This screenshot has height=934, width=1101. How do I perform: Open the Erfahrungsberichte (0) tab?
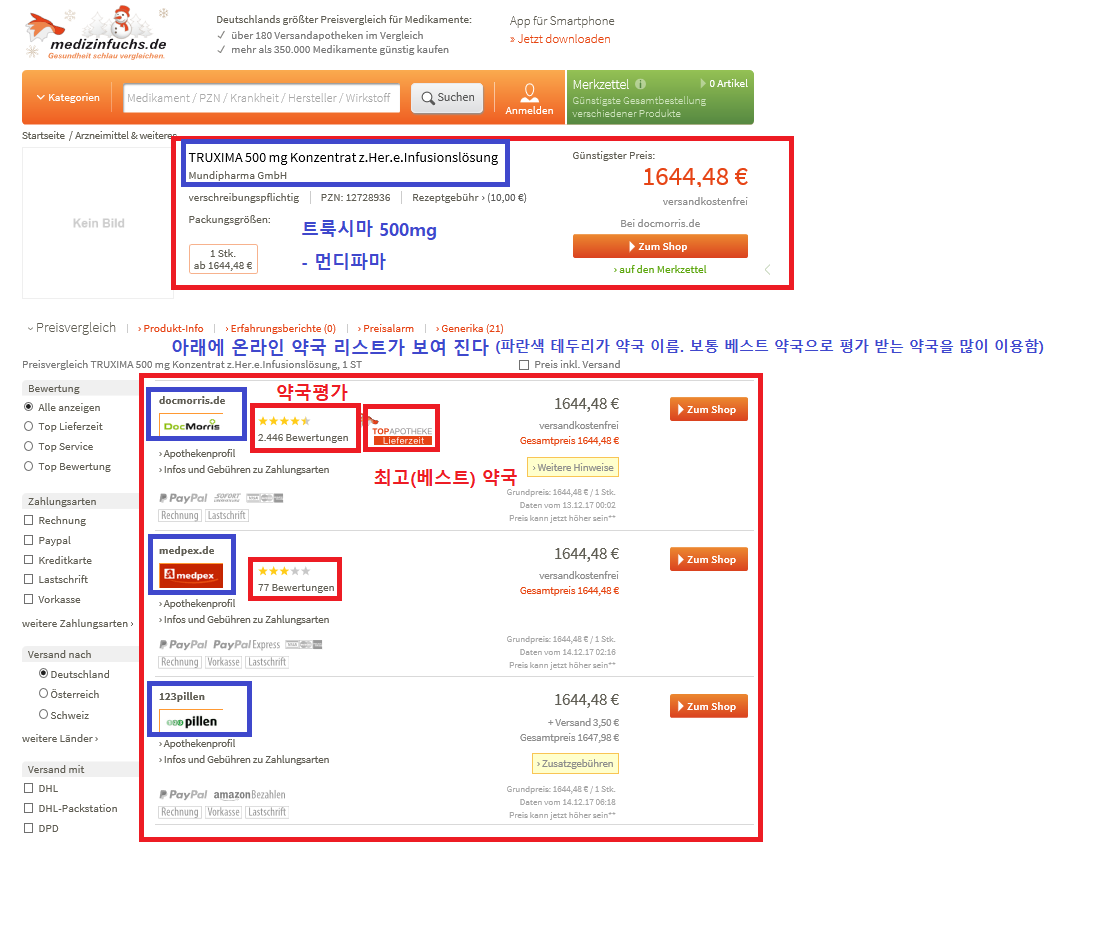[280, 329]
